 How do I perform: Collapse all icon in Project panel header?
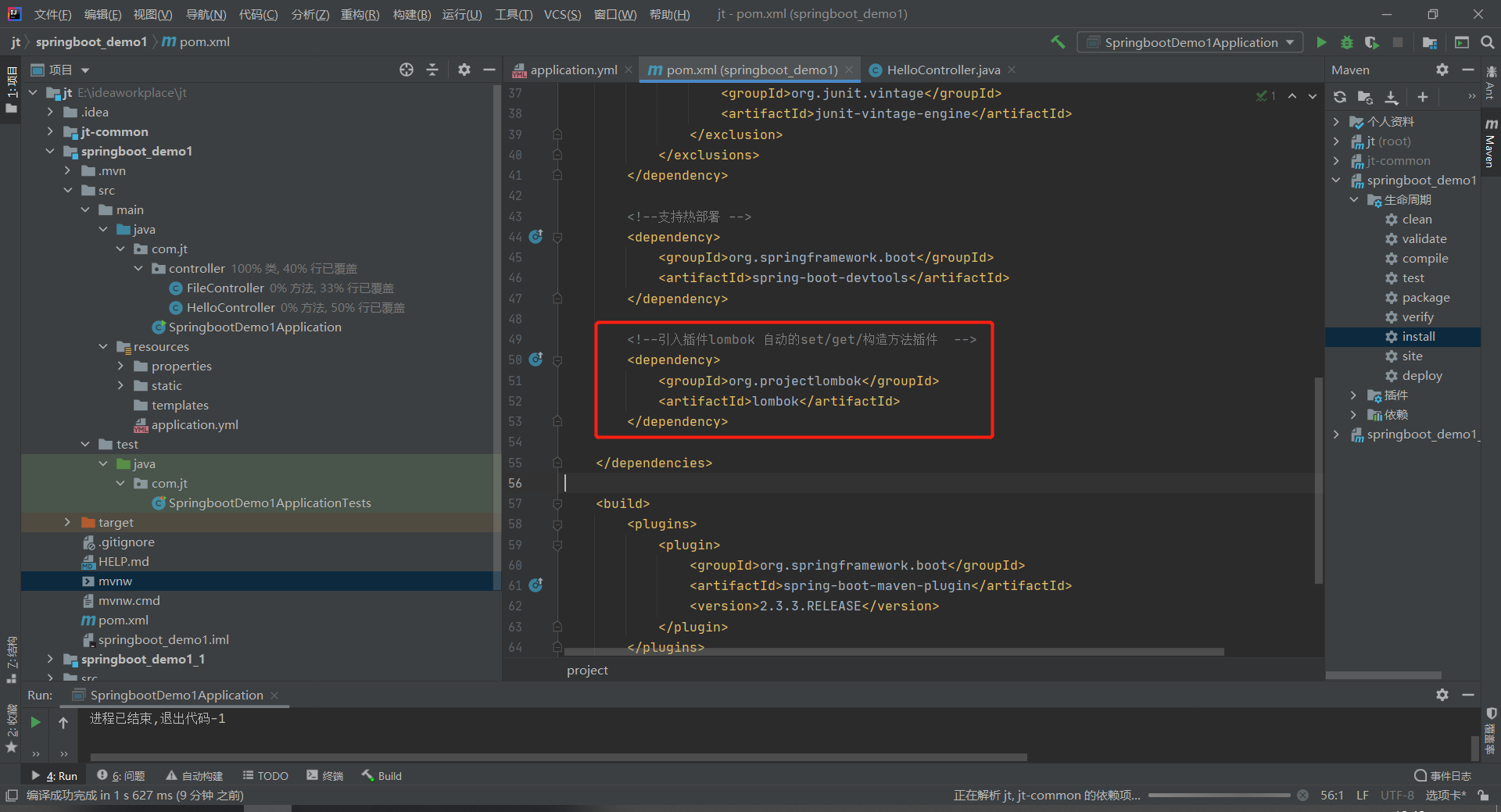pyautogui.click(x=432, y=70)
